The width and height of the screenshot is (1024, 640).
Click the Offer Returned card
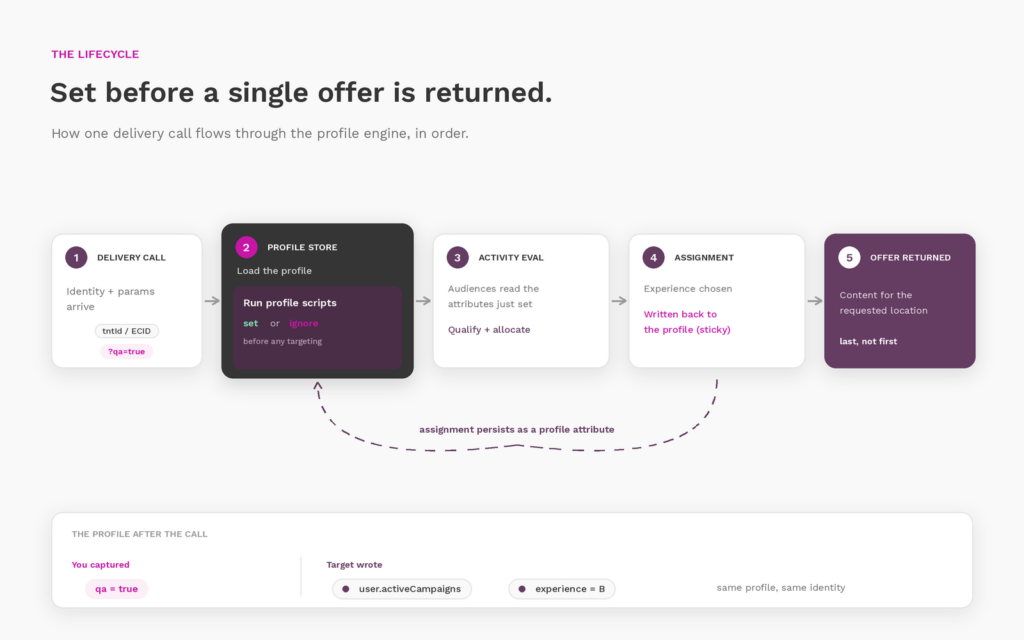(900, 301)
